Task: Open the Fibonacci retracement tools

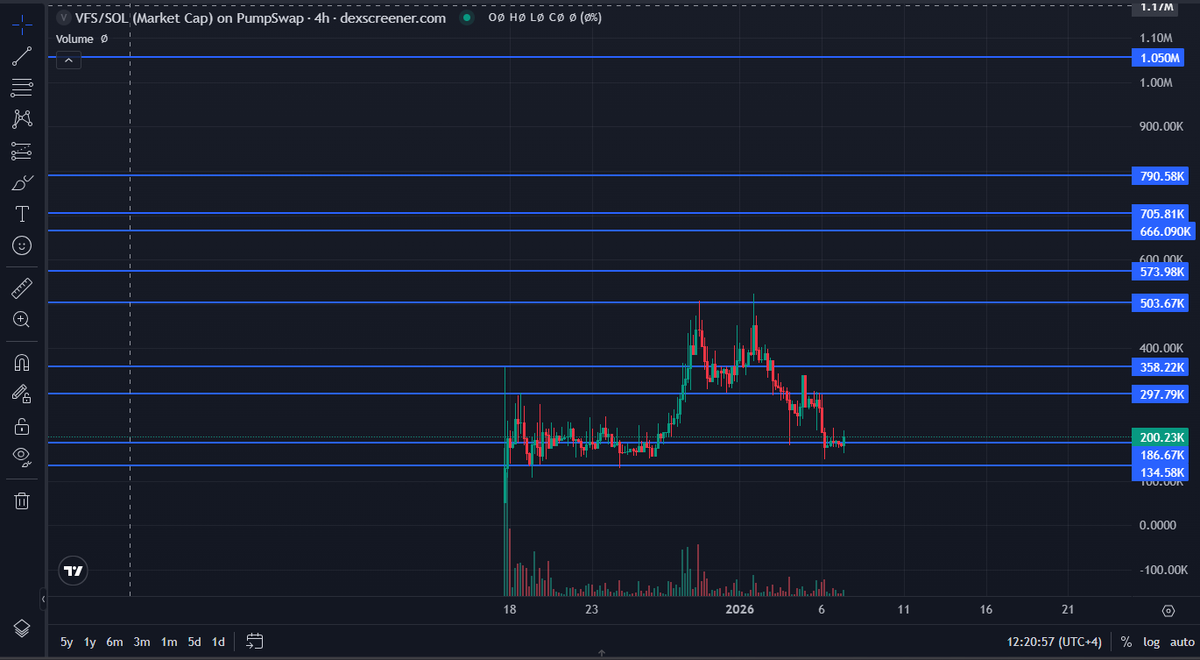Action: point(22,87)
